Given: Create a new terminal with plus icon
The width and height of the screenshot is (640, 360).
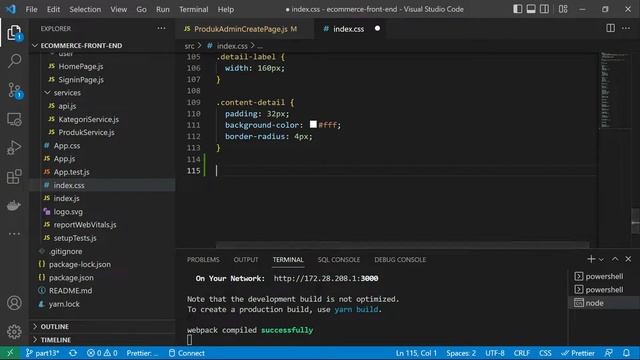Looking at the screenshot, I should coord(591,259).
